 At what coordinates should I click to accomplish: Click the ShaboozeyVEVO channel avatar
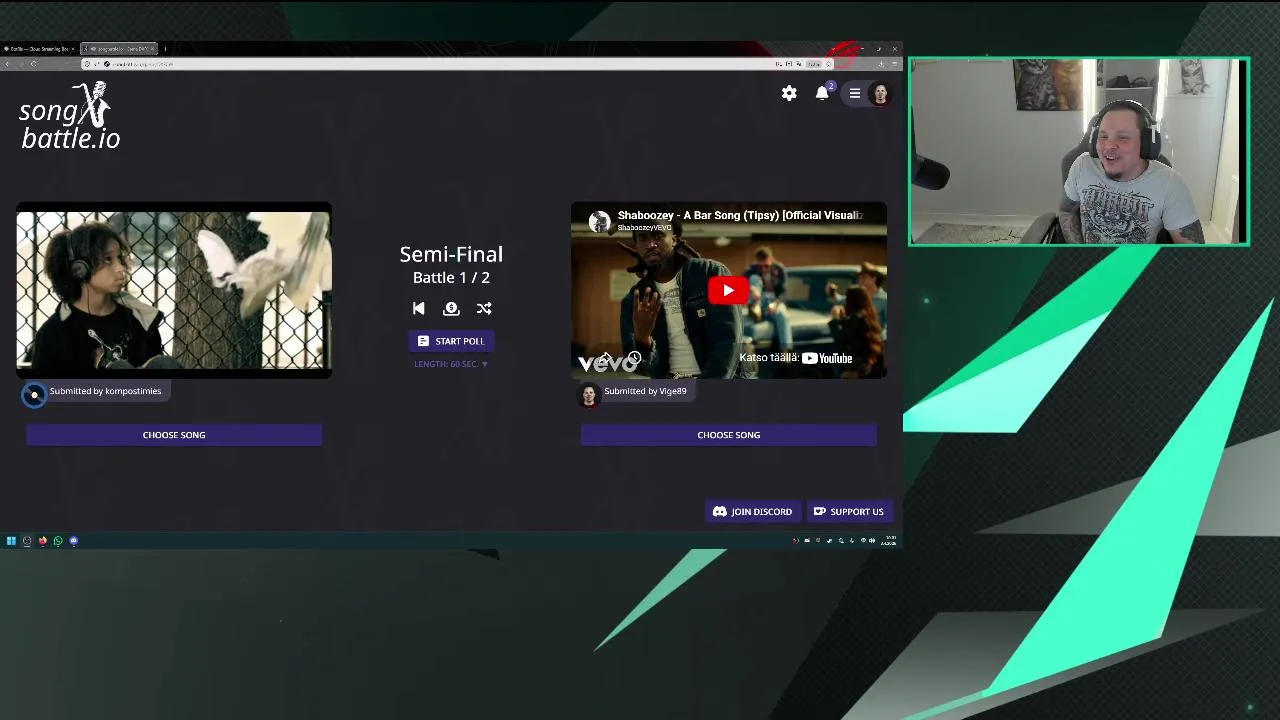599,222
